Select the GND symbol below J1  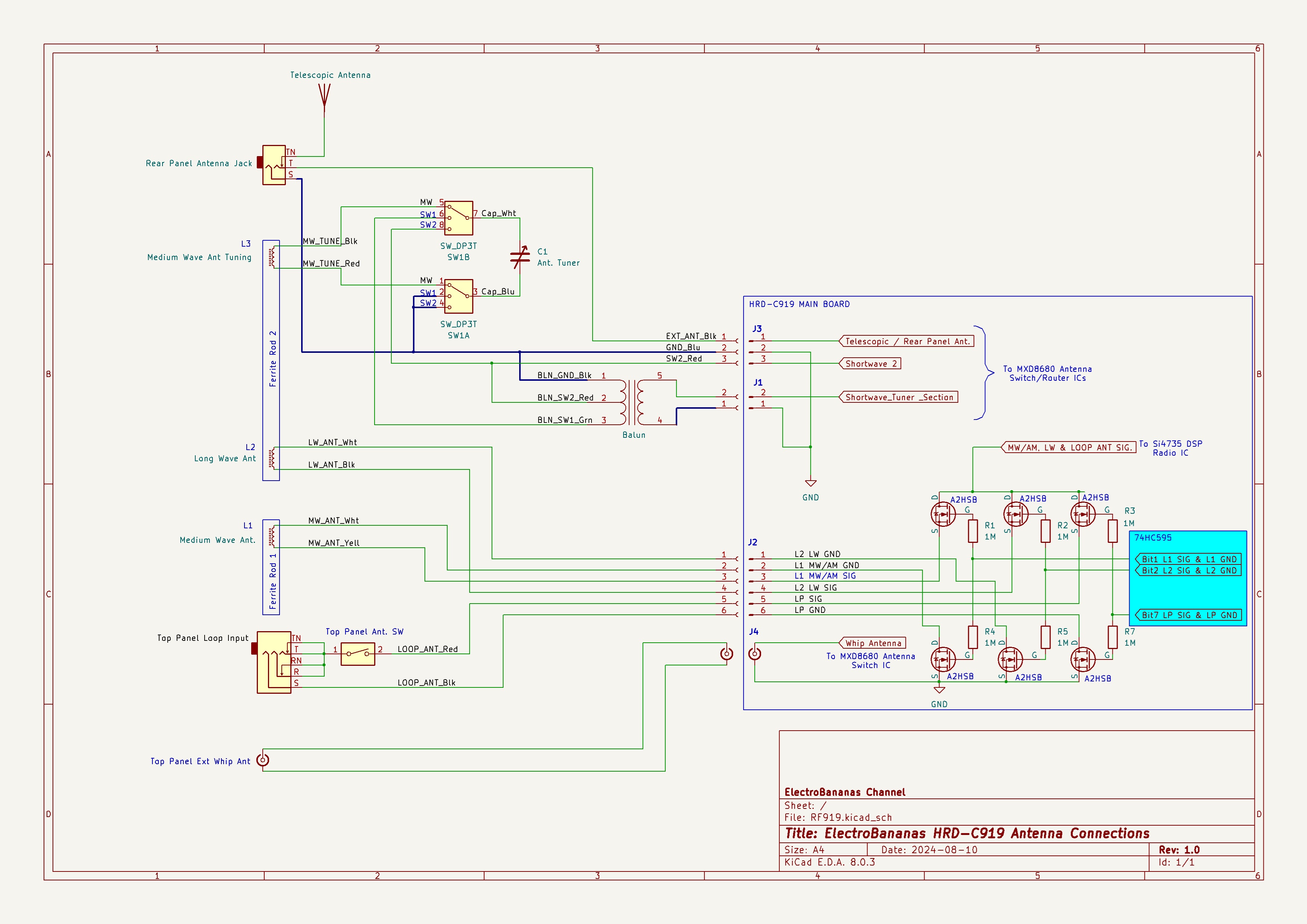tap(811, 483)
